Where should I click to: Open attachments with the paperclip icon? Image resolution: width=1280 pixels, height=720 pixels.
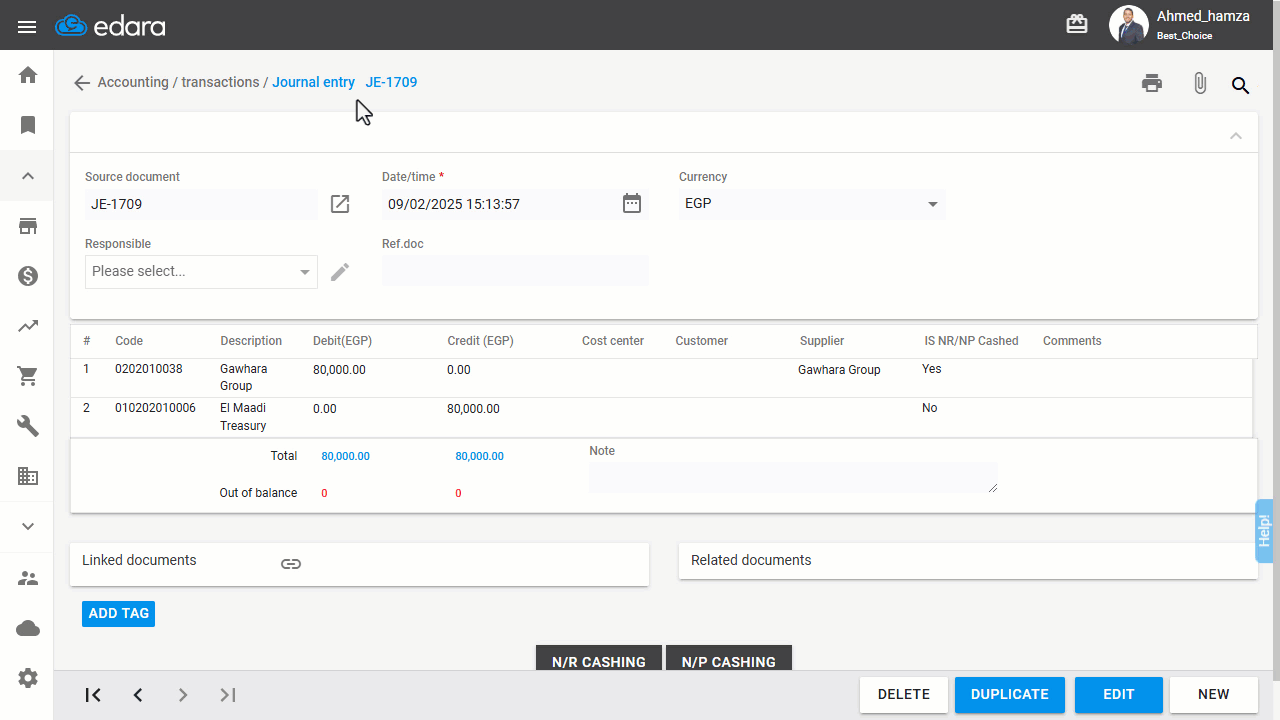1200,84
